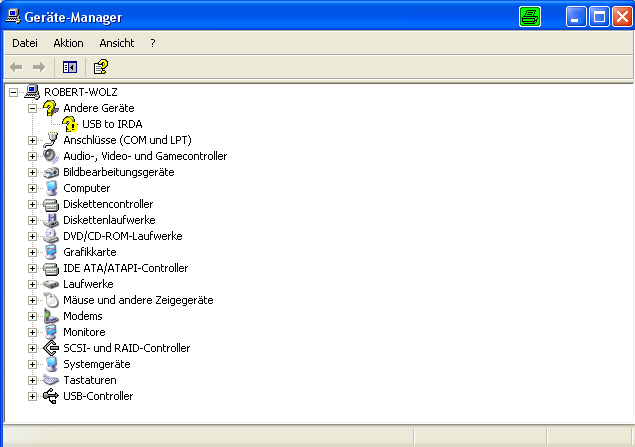The image size is (635, 447).
Task: Select the ROBERT-WOLZ label
Action: tap(81, 92)
